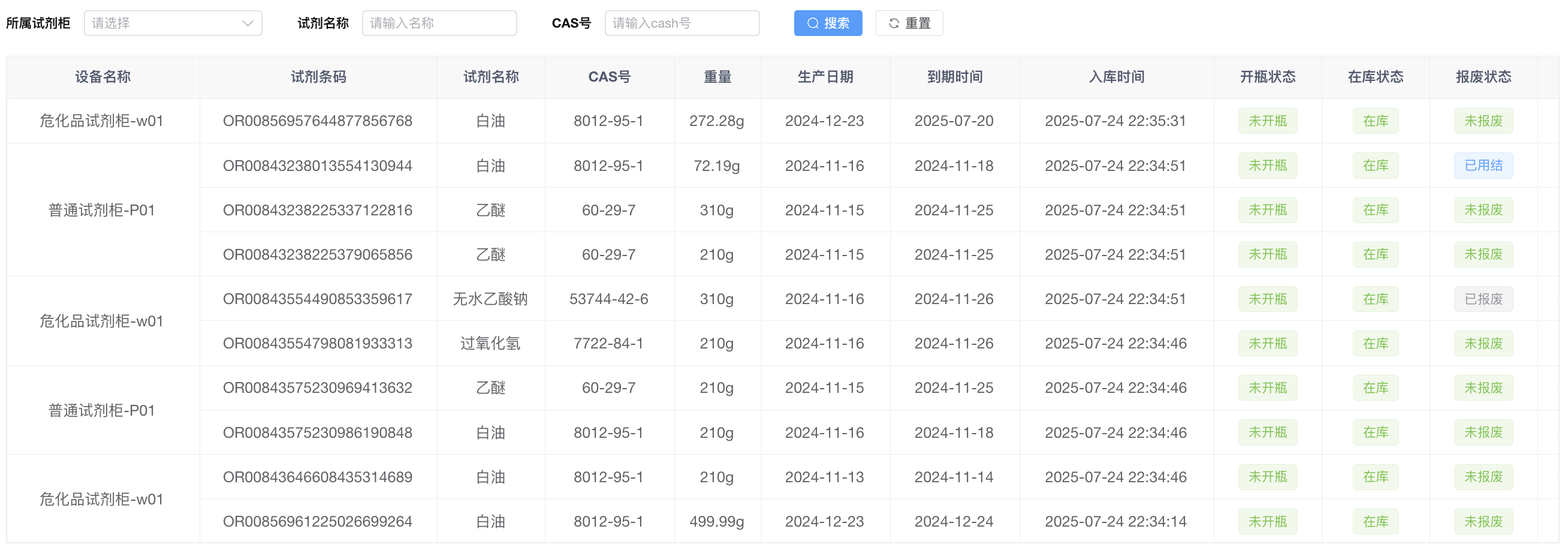Viewport: 1568px width, 553px height.
Task: Select barcode OR00843646608435314689
Action: [318, 477]
